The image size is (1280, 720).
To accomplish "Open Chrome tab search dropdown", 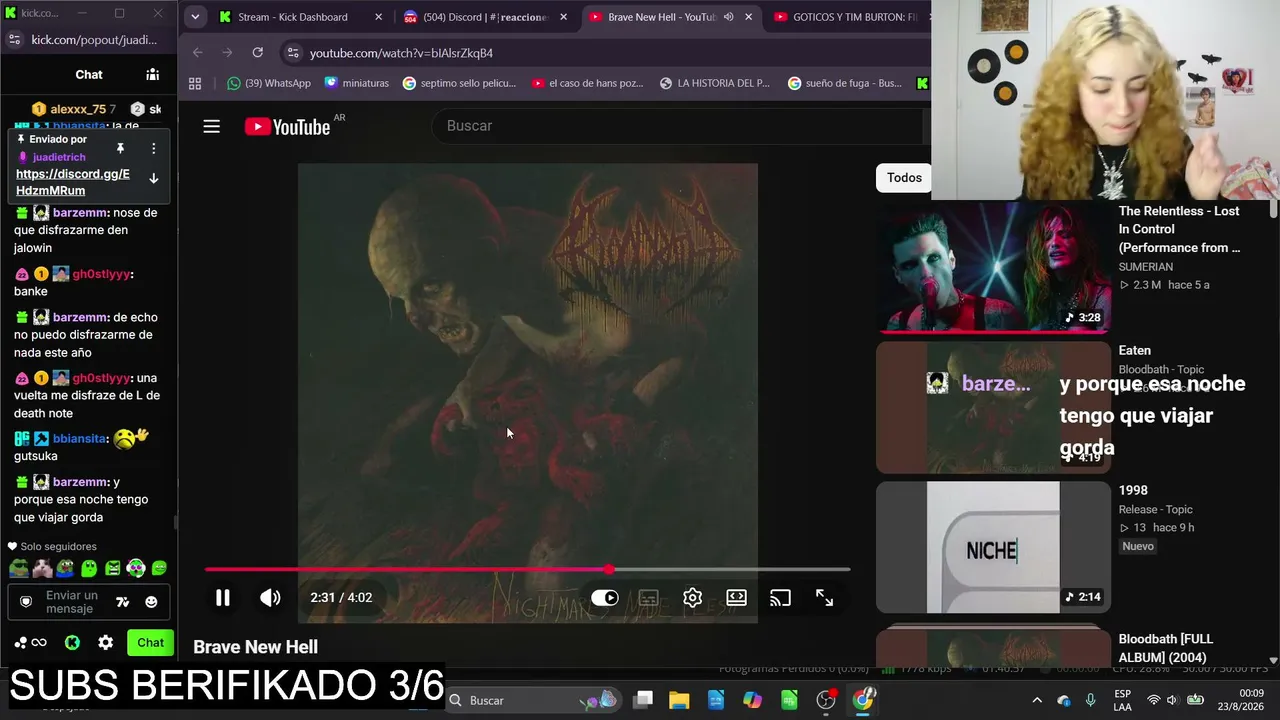I will pyautogui.click(x=195, y=17).
